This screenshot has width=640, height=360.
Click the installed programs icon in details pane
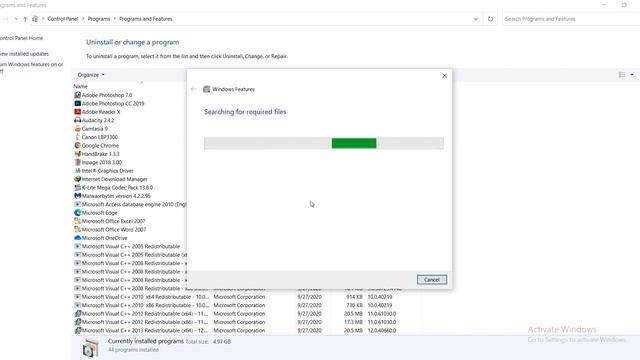click(91, 348)
